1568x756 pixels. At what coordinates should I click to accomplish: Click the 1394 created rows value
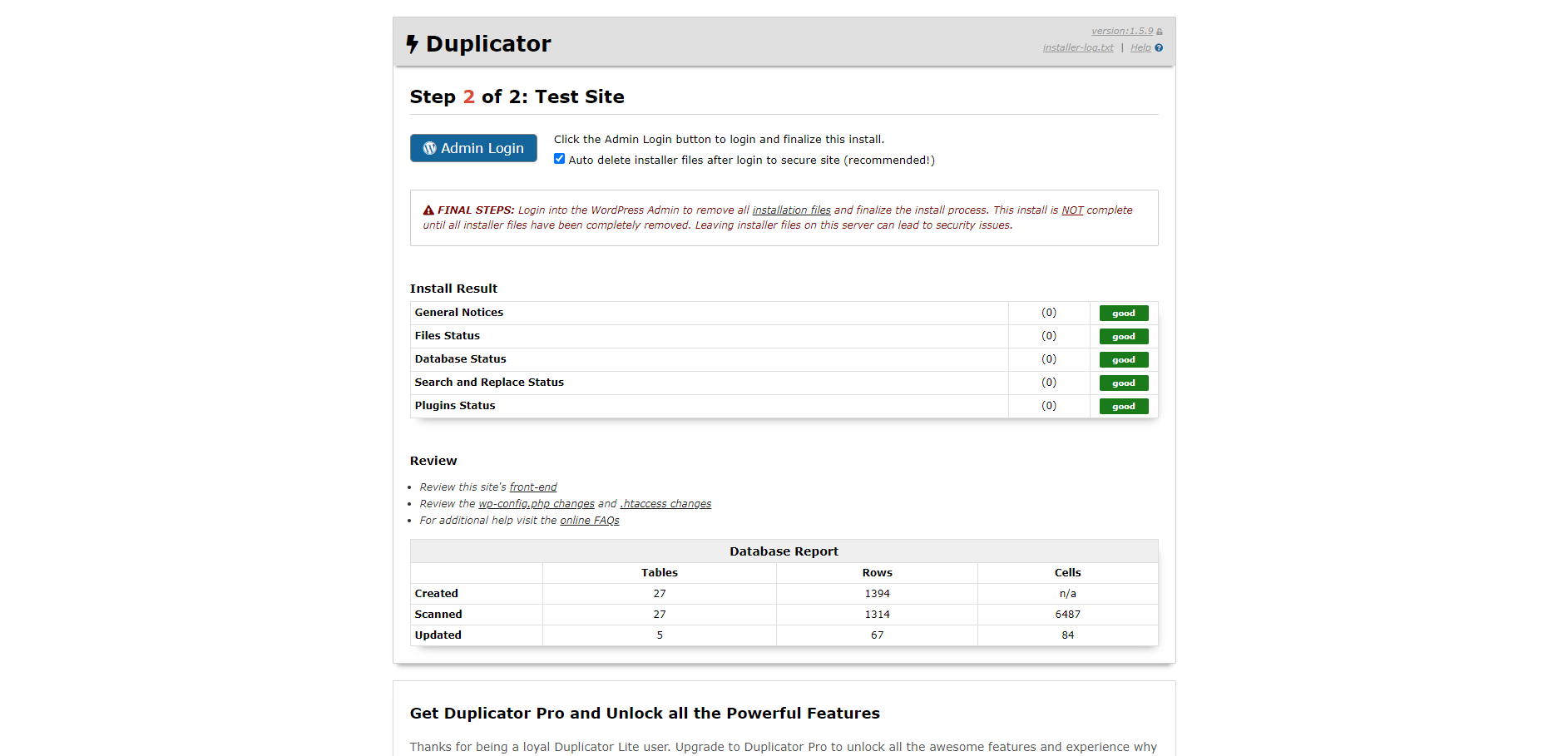[x=877, y=594]
